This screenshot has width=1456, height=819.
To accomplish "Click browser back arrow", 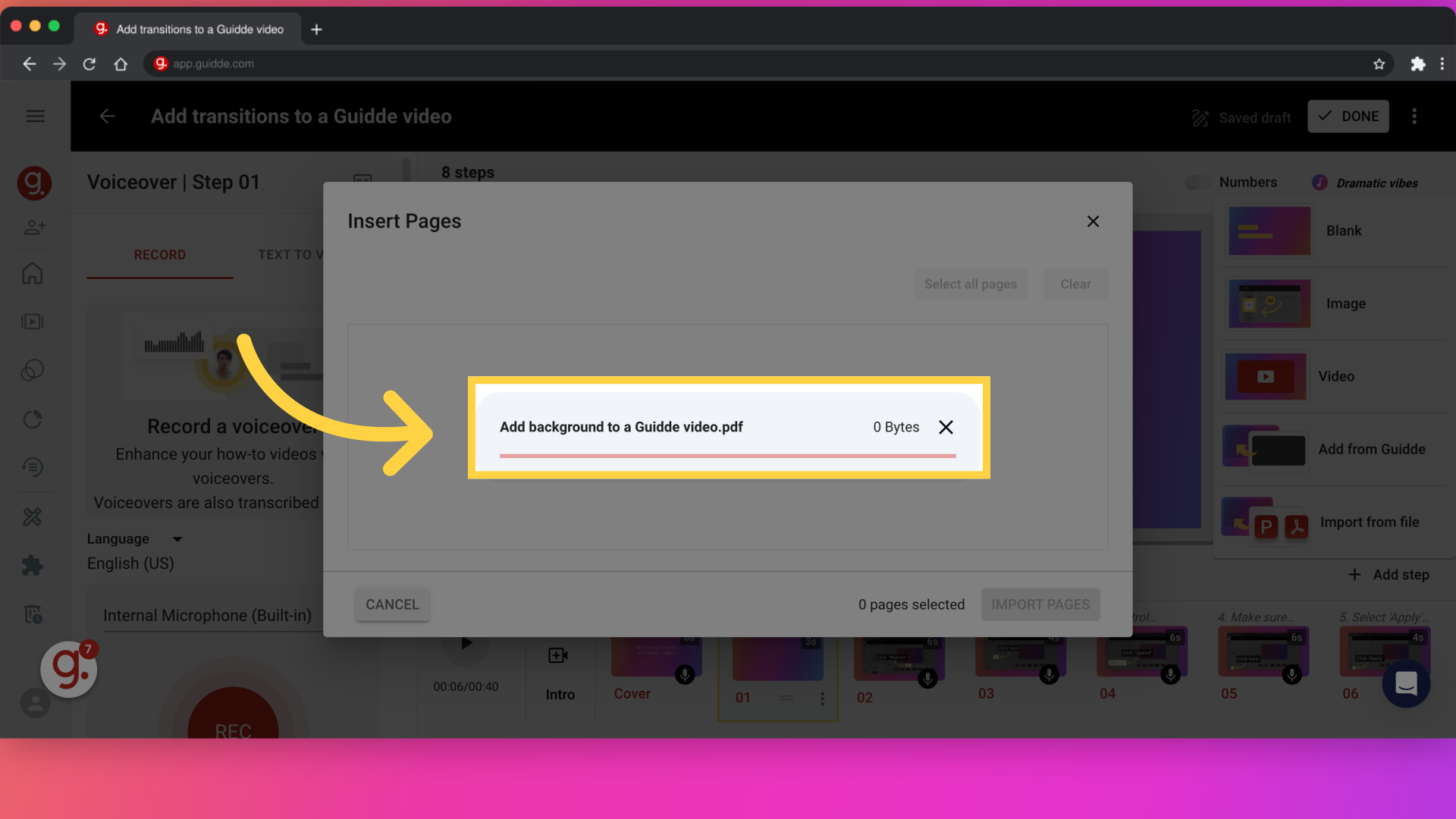I will click(29, 64).
